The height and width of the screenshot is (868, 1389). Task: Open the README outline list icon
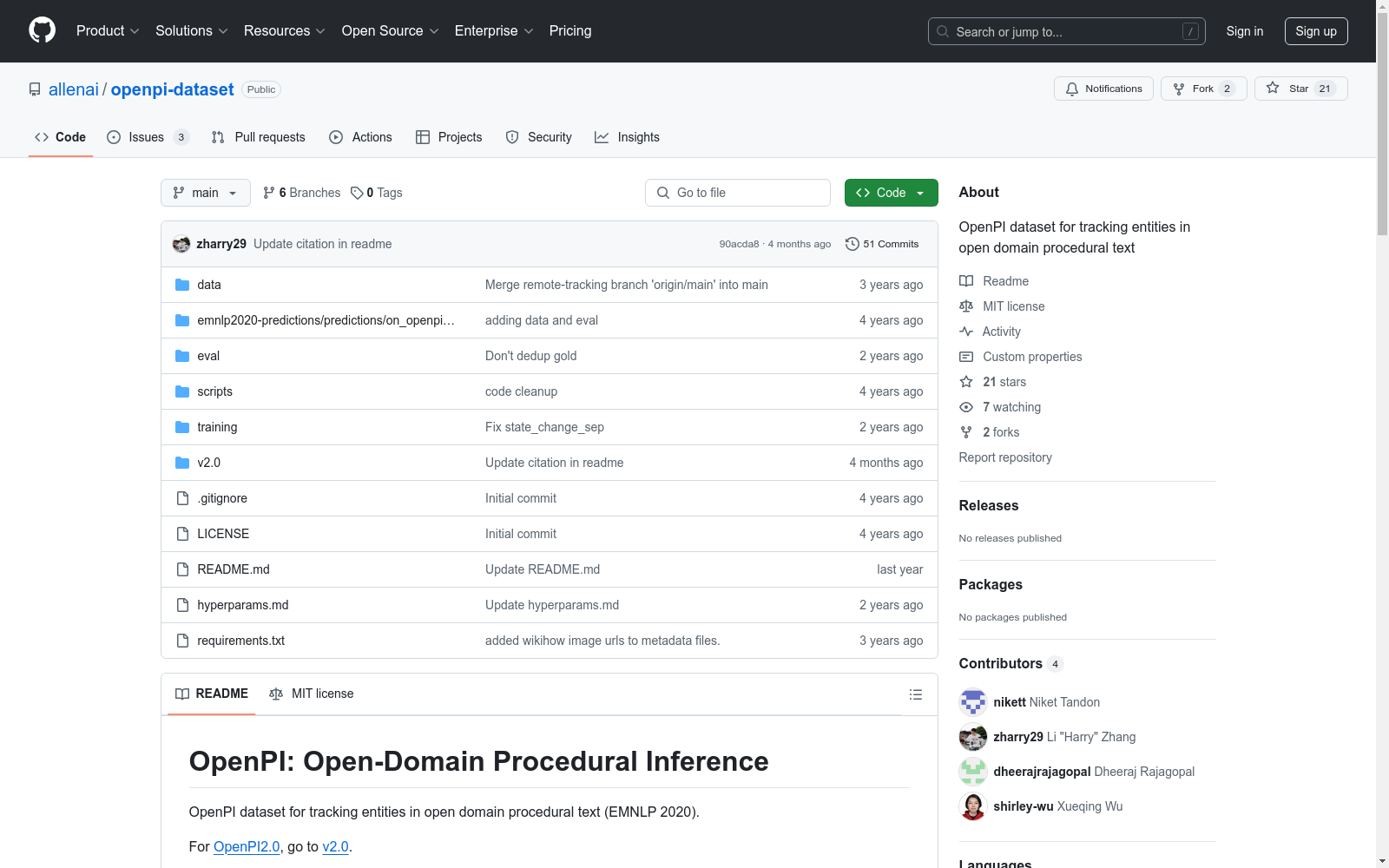(x=915, y=694)
